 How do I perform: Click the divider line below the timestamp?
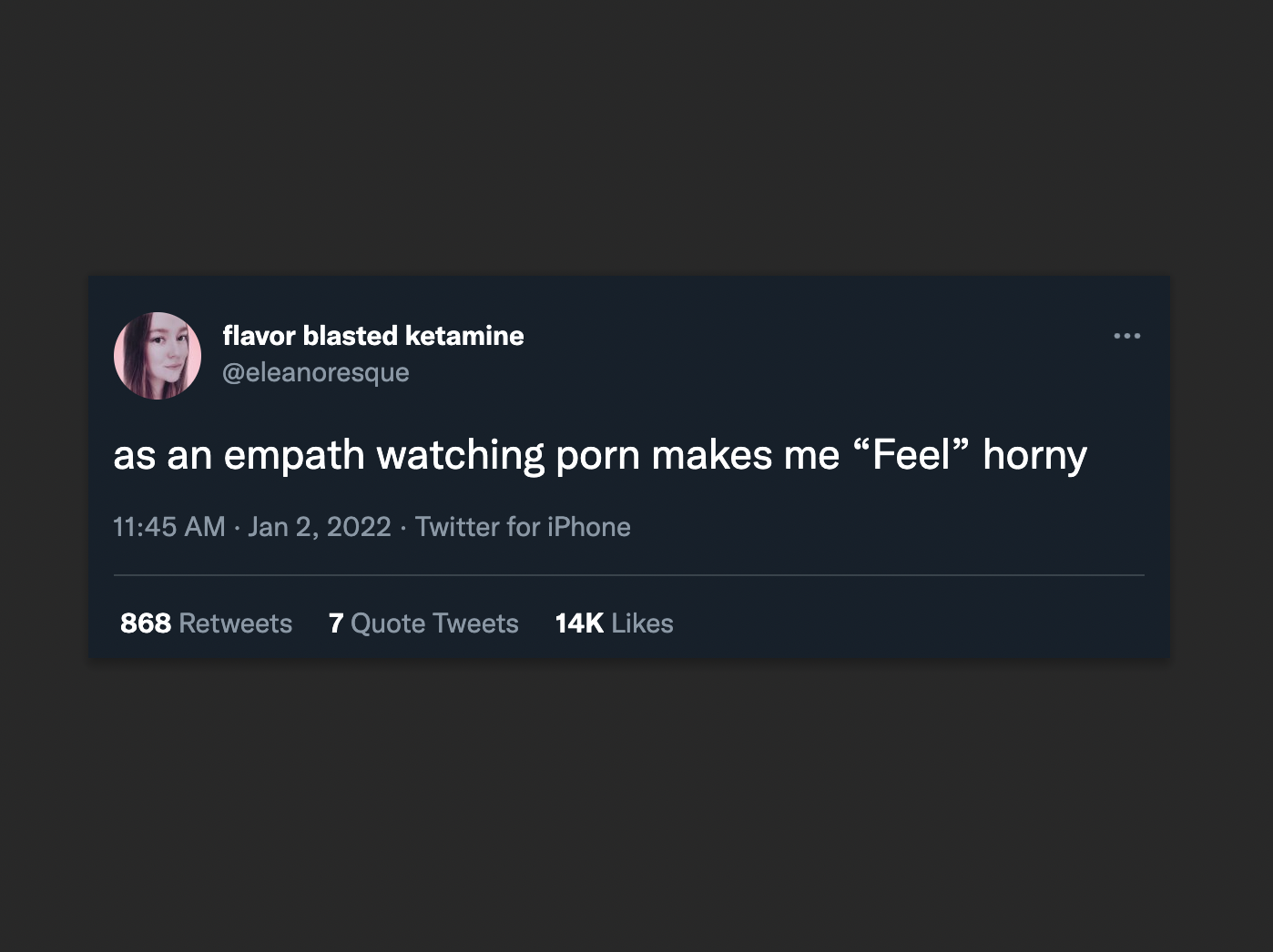pyautogui.click(x=628, y=573)
